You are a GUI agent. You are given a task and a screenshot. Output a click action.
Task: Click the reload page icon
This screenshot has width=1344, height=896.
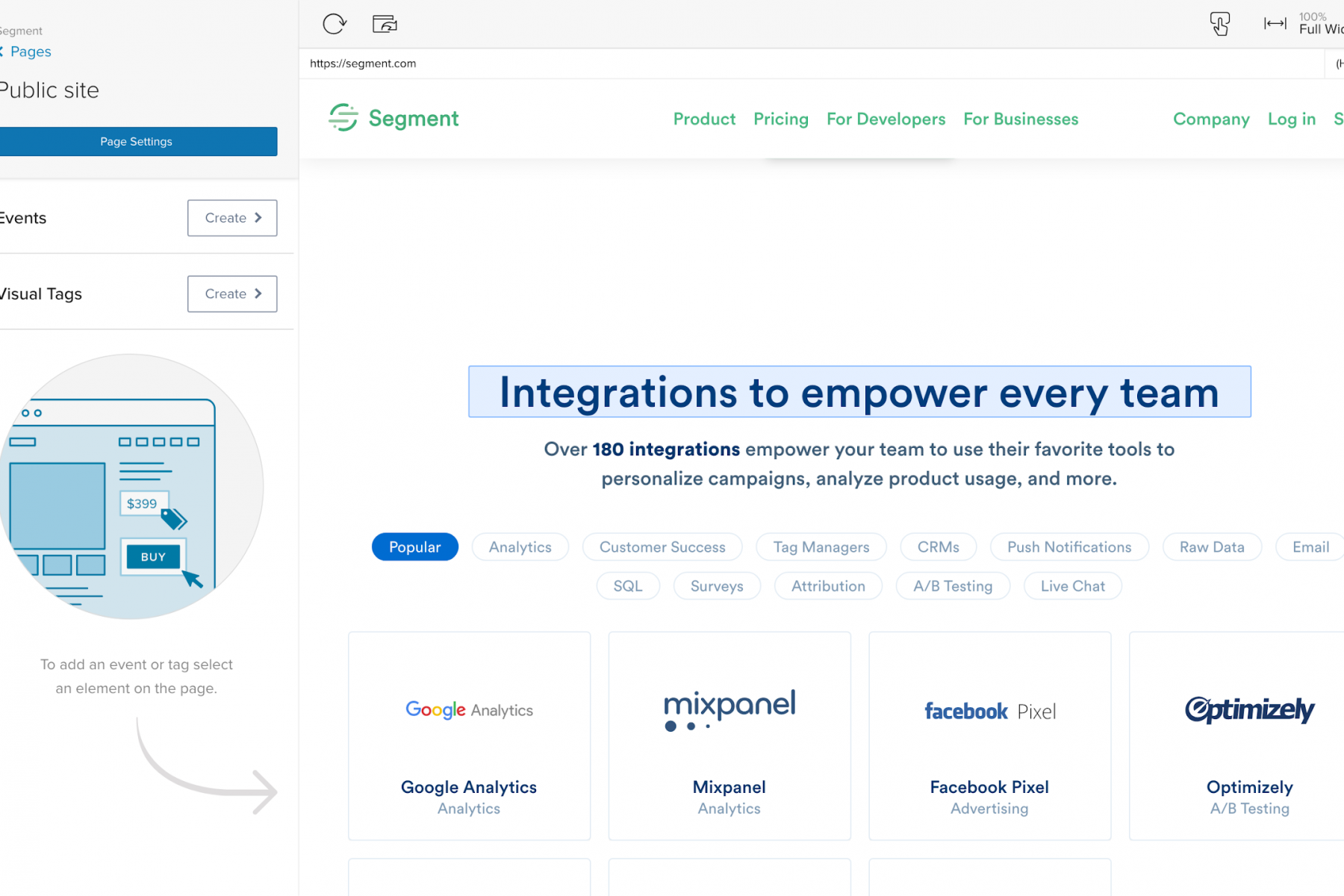pos(335,24)
